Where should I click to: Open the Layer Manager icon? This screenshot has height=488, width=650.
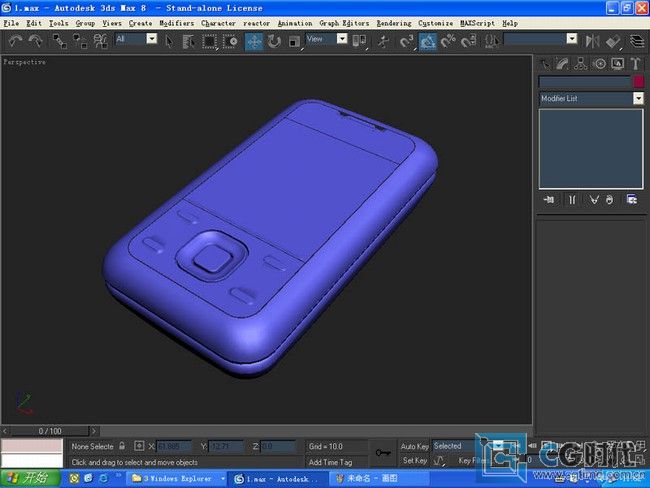(x=637, y=41)
